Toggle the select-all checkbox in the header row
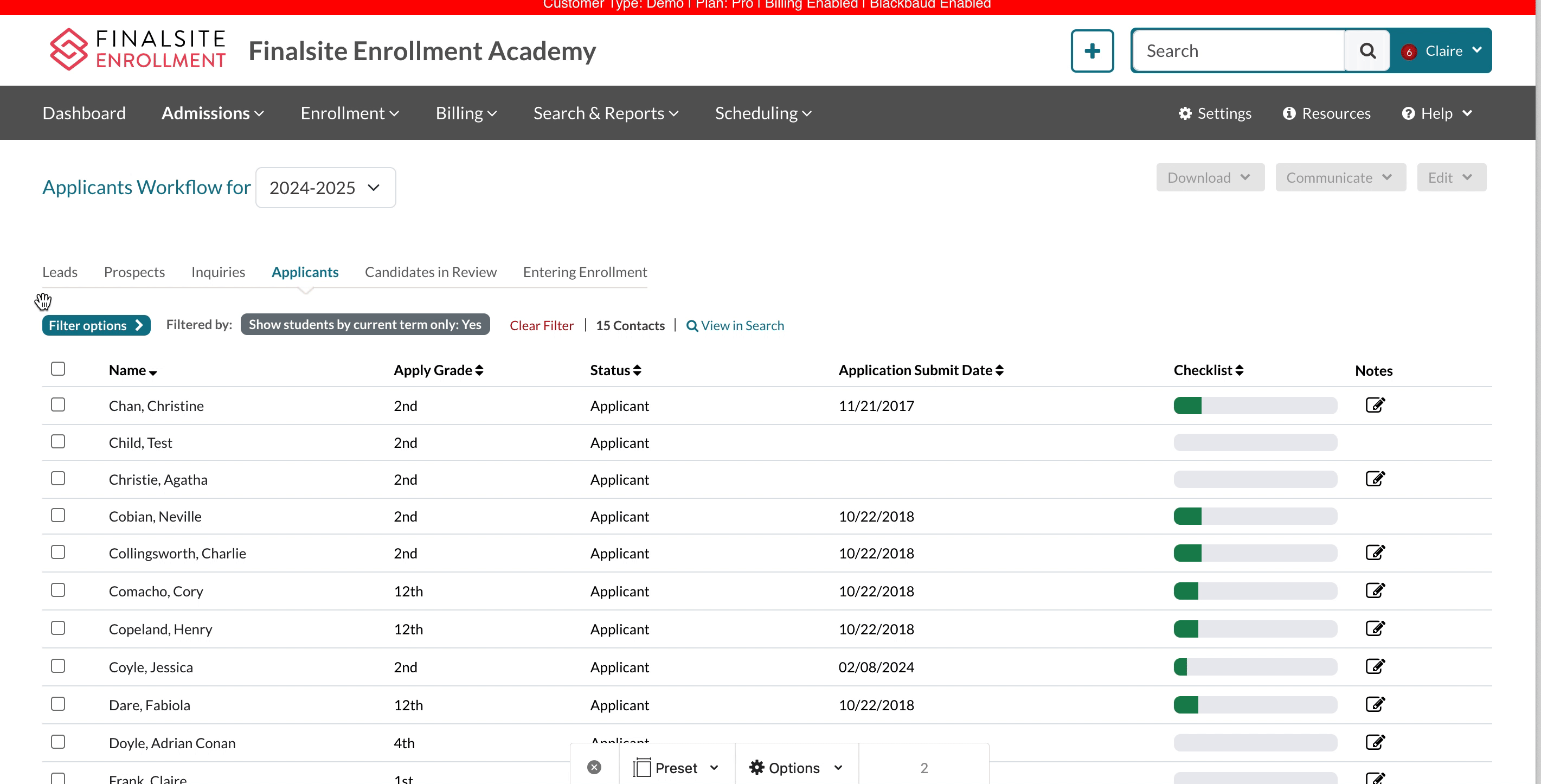Screen dimensions: 1541x784 [58, 368]
